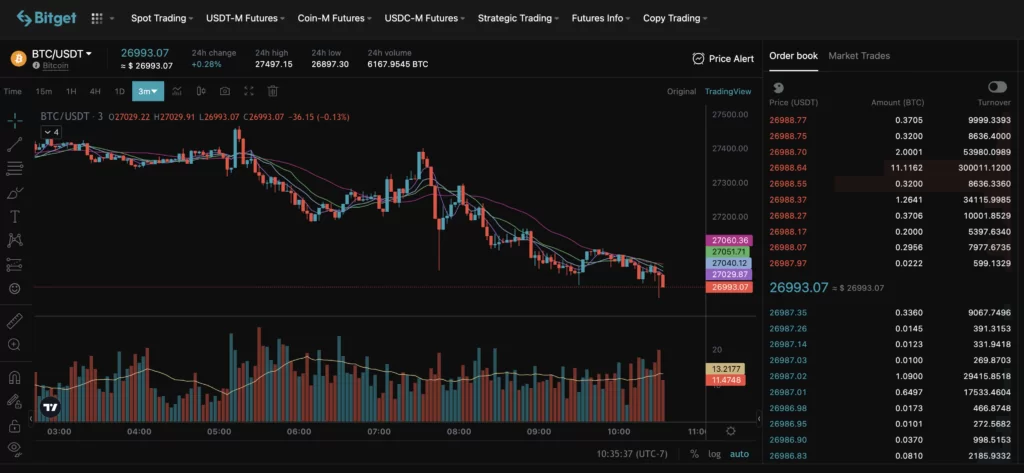Screen dimensions: 1024x473
Task: Click the order book display mode icon
Action: 778,88
